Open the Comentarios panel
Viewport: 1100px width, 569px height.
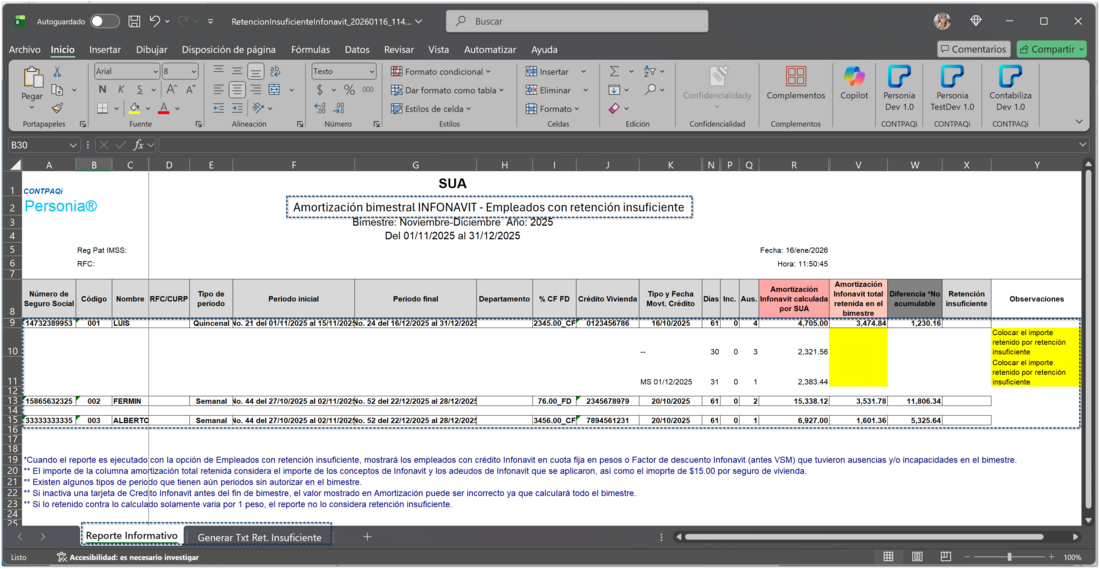973,49
